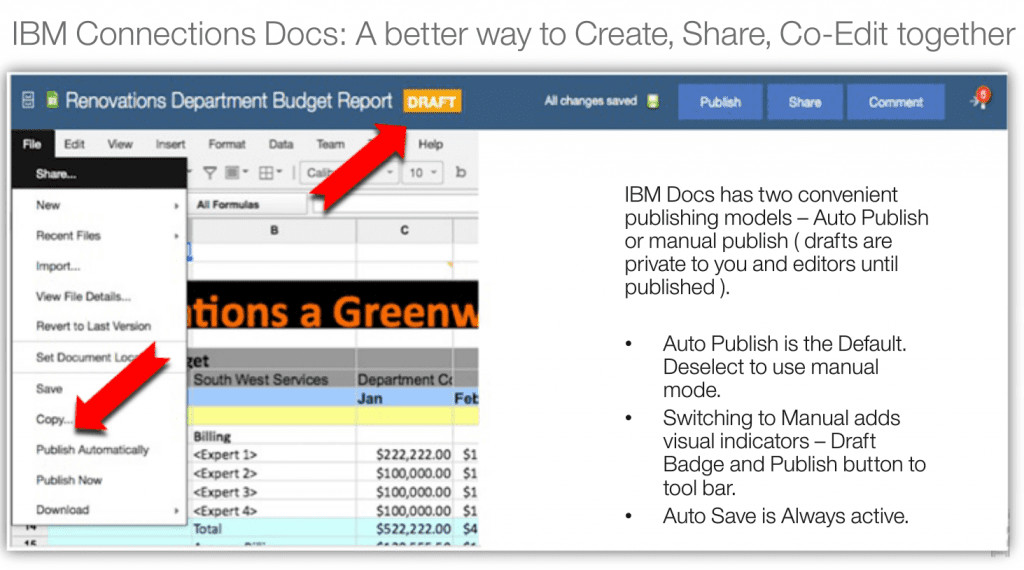This screenshot has height=570, width=1024.
Task: Select Share... in the File menu
Action: (x=99, y=174)
